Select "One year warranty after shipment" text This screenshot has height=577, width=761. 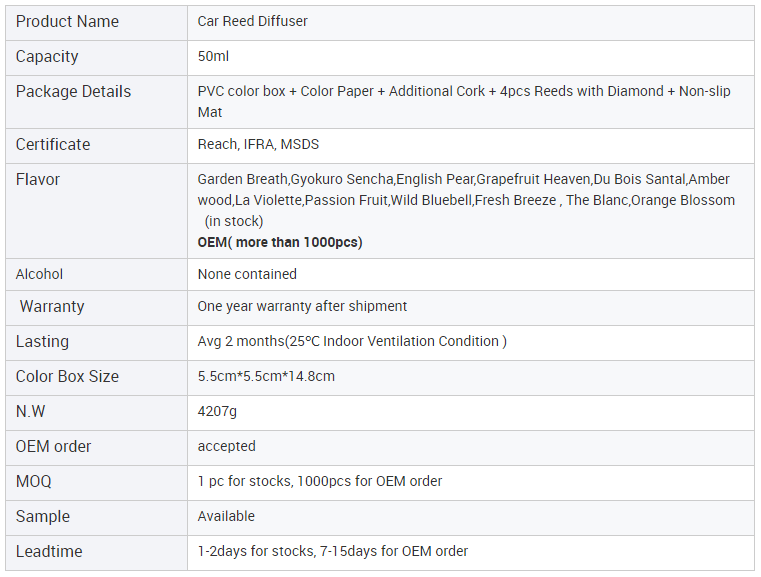tap(302, 307)
